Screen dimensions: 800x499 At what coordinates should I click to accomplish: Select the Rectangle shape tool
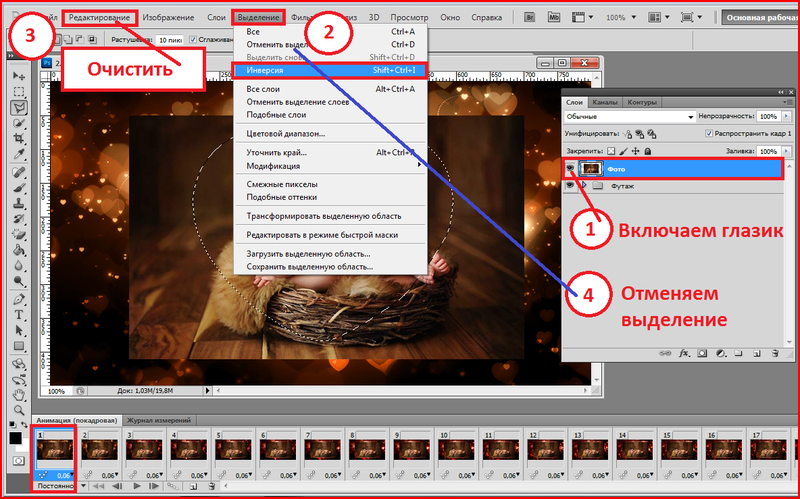[x=19, y=346]
